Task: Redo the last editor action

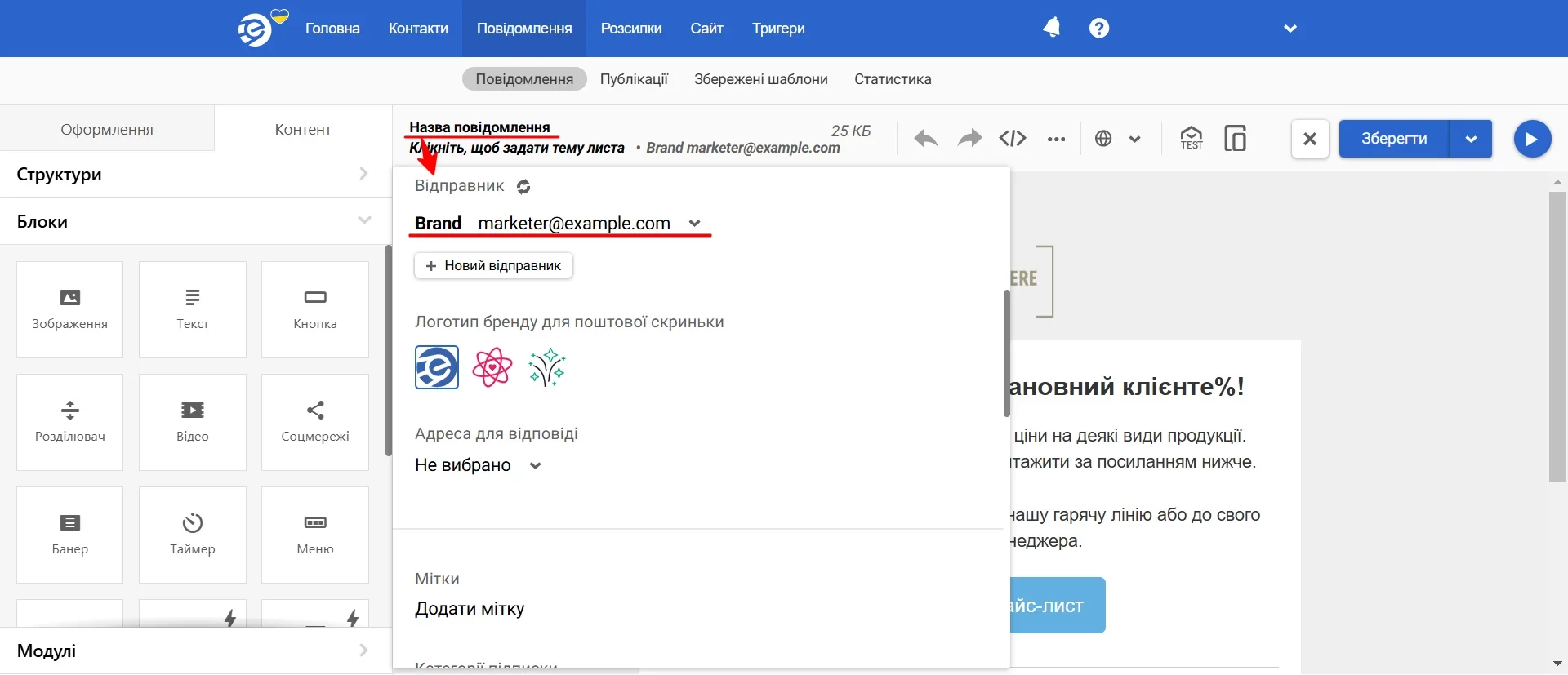Action: click(x=969, y=139)
